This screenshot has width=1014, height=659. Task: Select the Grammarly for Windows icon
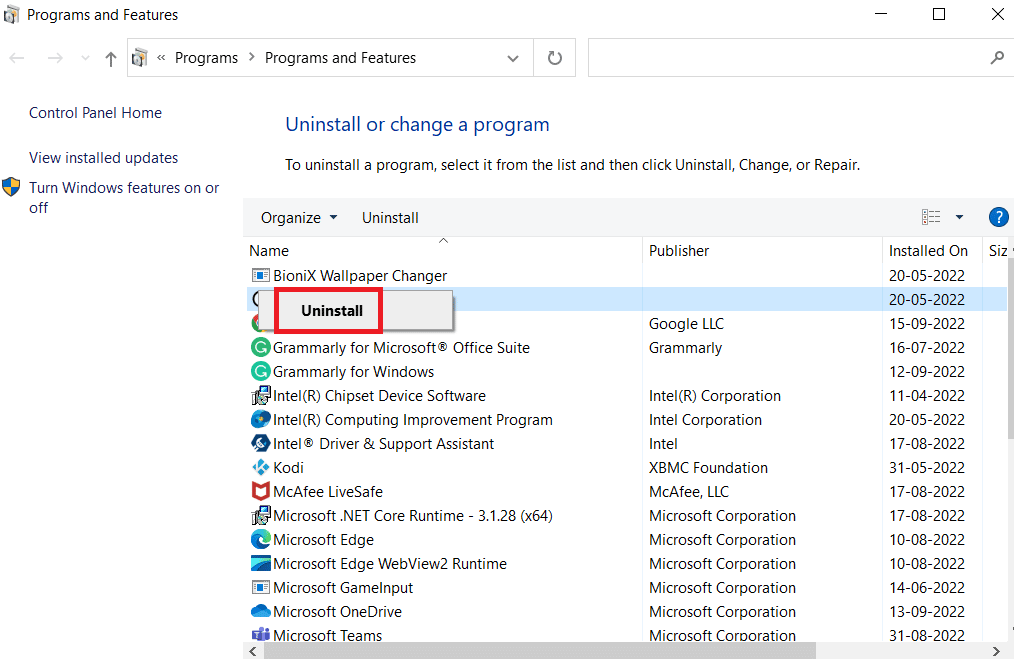[260, 371]
